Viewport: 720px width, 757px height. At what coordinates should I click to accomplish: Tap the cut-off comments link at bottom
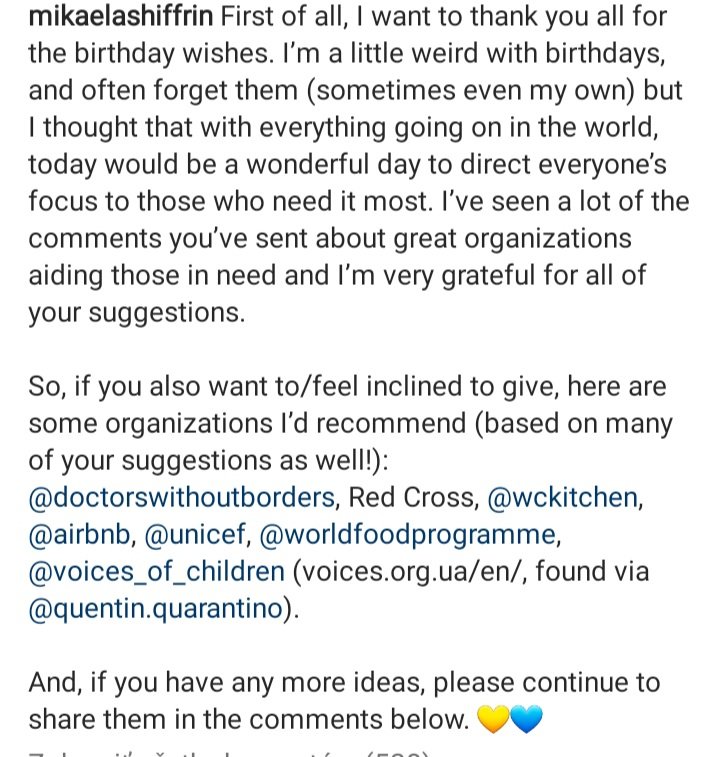click(x=230, y=752)
